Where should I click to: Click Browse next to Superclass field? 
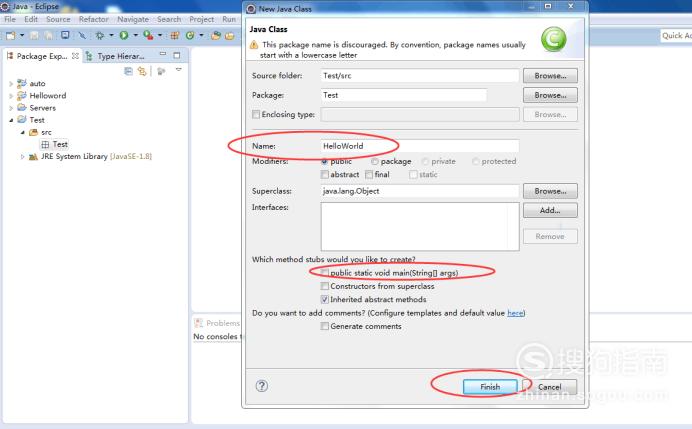[550, 191]
